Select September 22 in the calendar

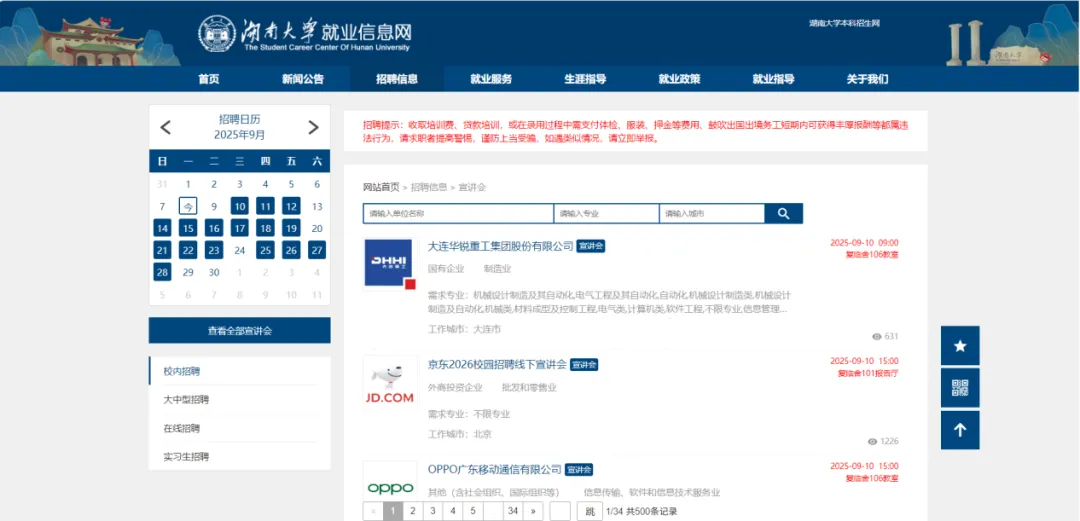188,250
